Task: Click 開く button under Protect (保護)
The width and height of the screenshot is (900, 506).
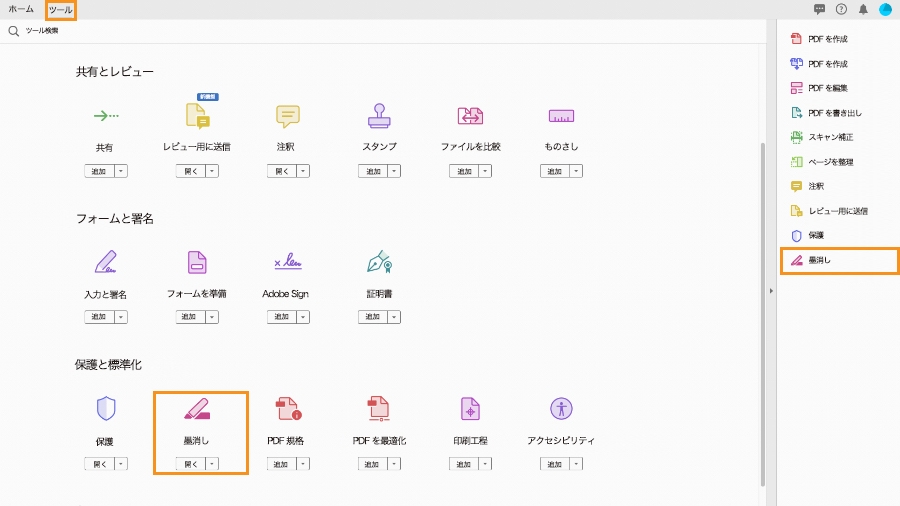Action: tap(99, 464)
